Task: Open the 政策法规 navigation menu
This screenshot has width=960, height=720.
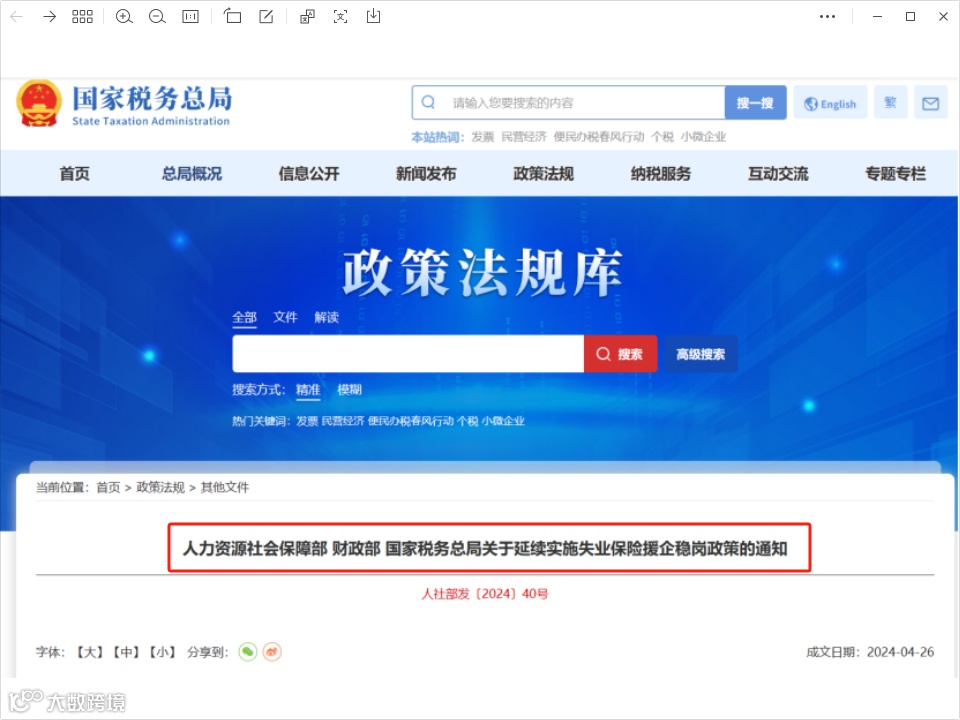Action: pos(544,174)
